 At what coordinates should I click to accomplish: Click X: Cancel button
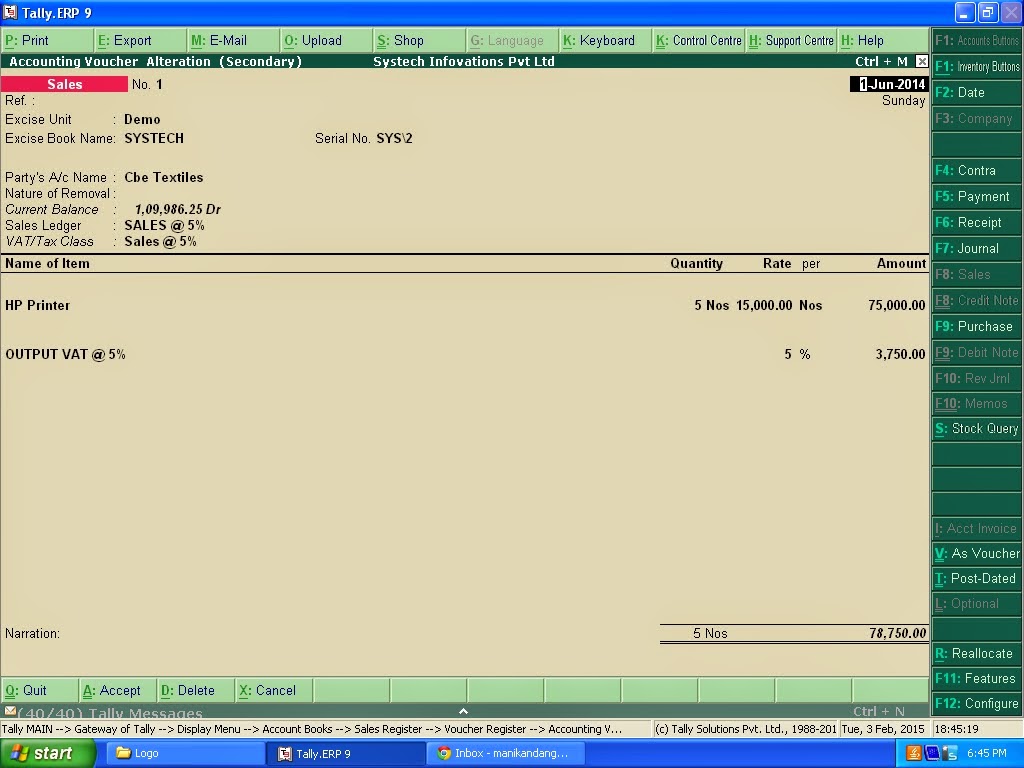(x=272, y=690)
